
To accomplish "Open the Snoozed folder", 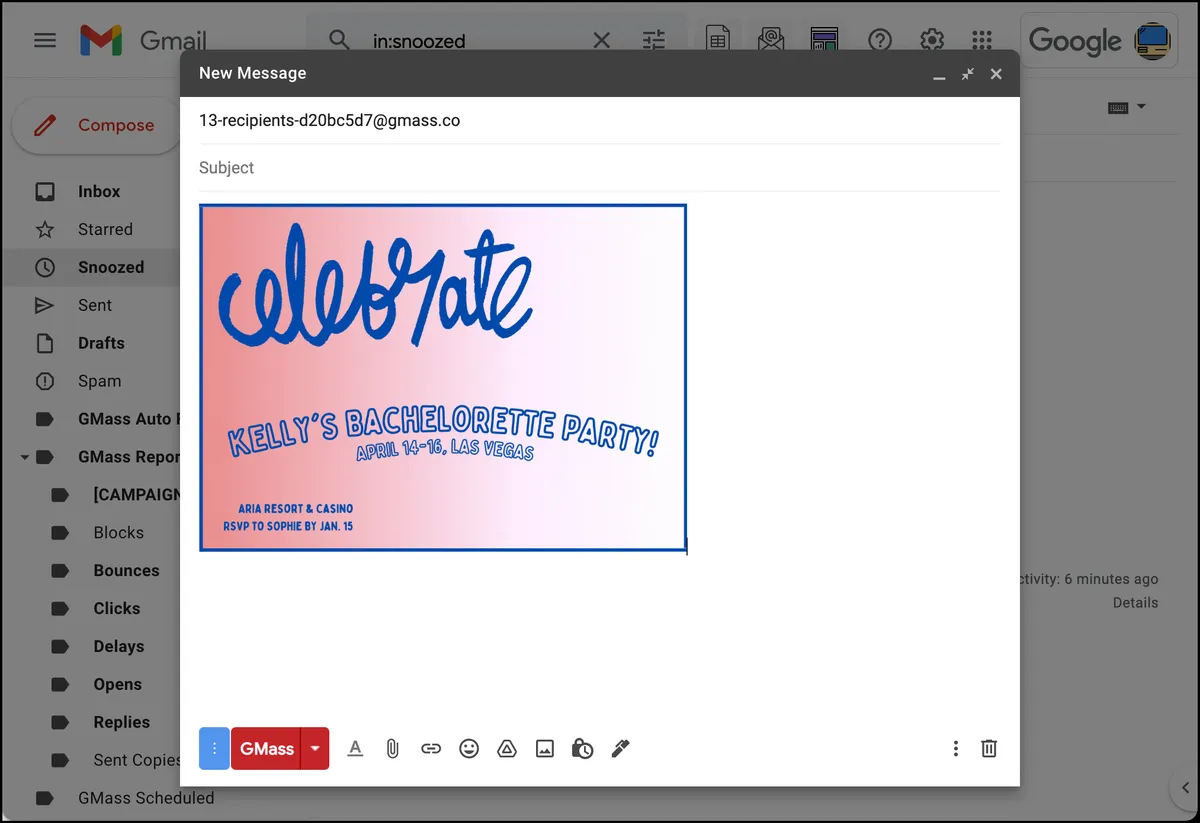I will point(111,267).
